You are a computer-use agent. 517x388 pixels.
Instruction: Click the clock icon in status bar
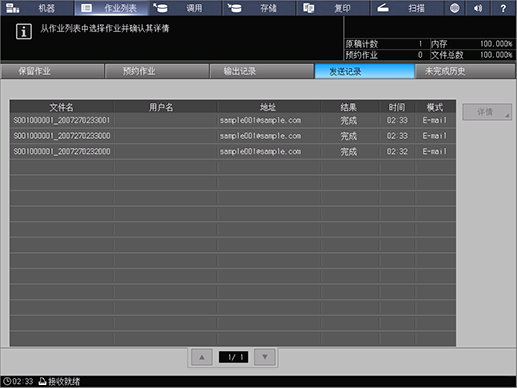point(7,381)
